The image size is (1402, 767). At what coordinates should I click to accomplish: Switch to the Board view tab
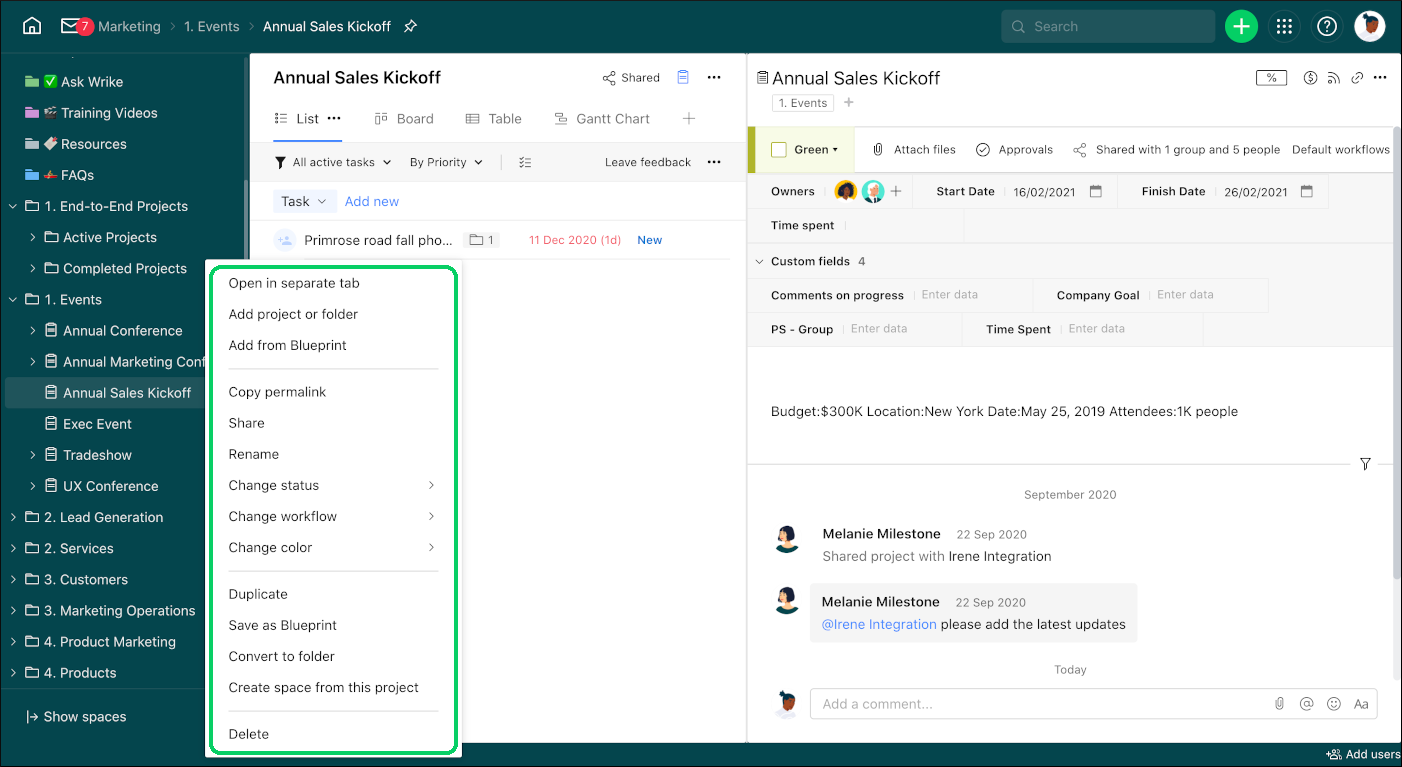click(403, 118)
